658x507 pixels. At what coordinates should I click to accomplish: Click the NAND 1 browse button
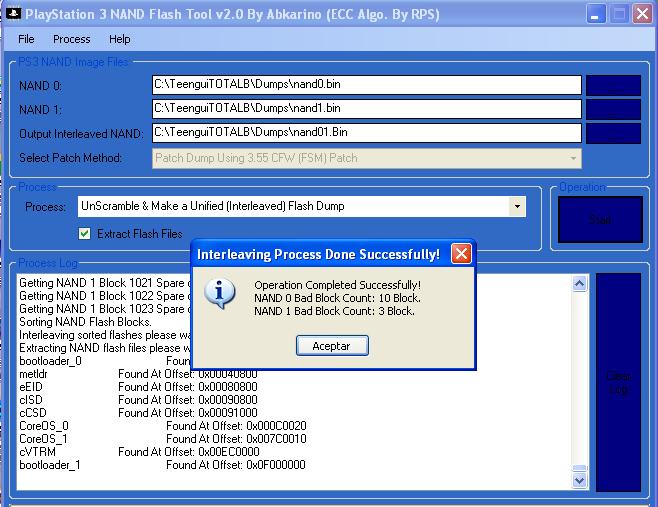point(613,109)
